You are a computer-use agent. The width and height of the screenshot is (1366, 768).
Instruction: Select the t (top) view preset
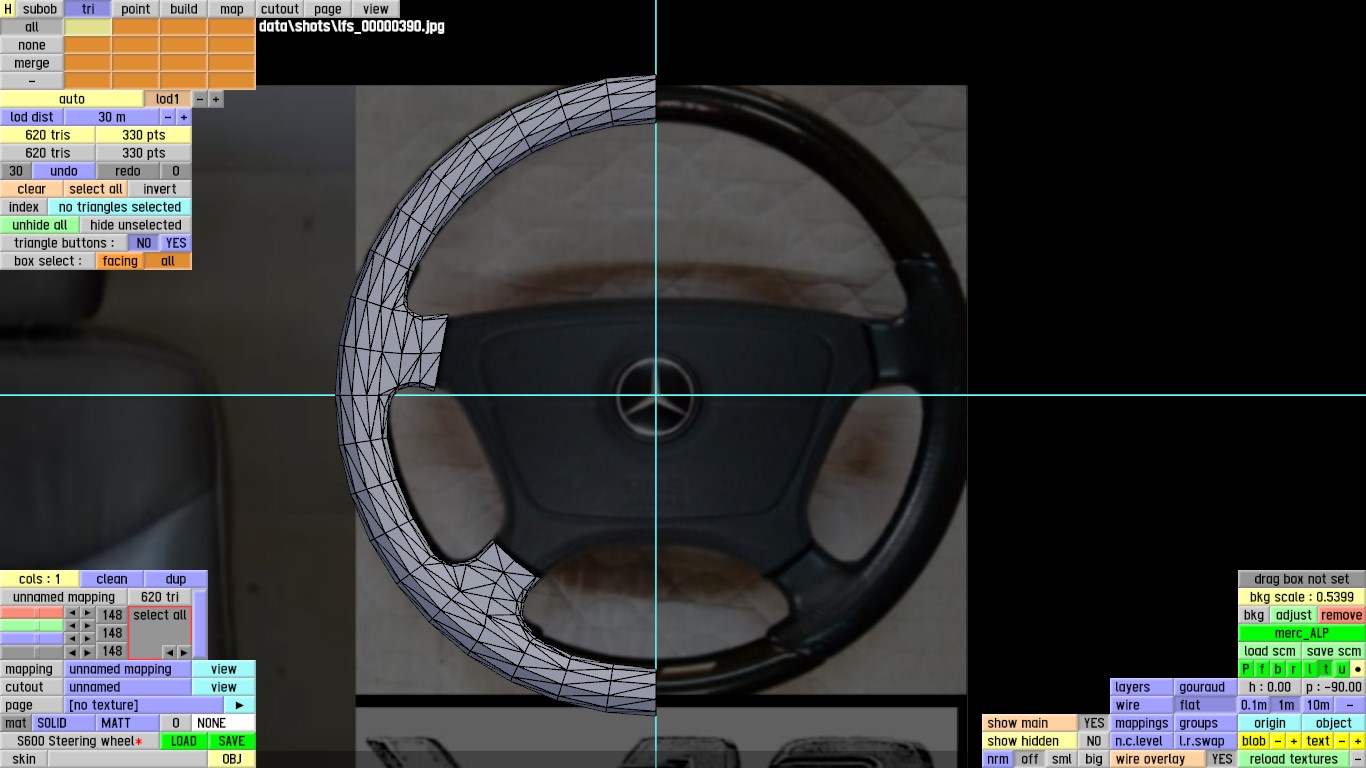pyautogui.click(x=1326, y=669)
